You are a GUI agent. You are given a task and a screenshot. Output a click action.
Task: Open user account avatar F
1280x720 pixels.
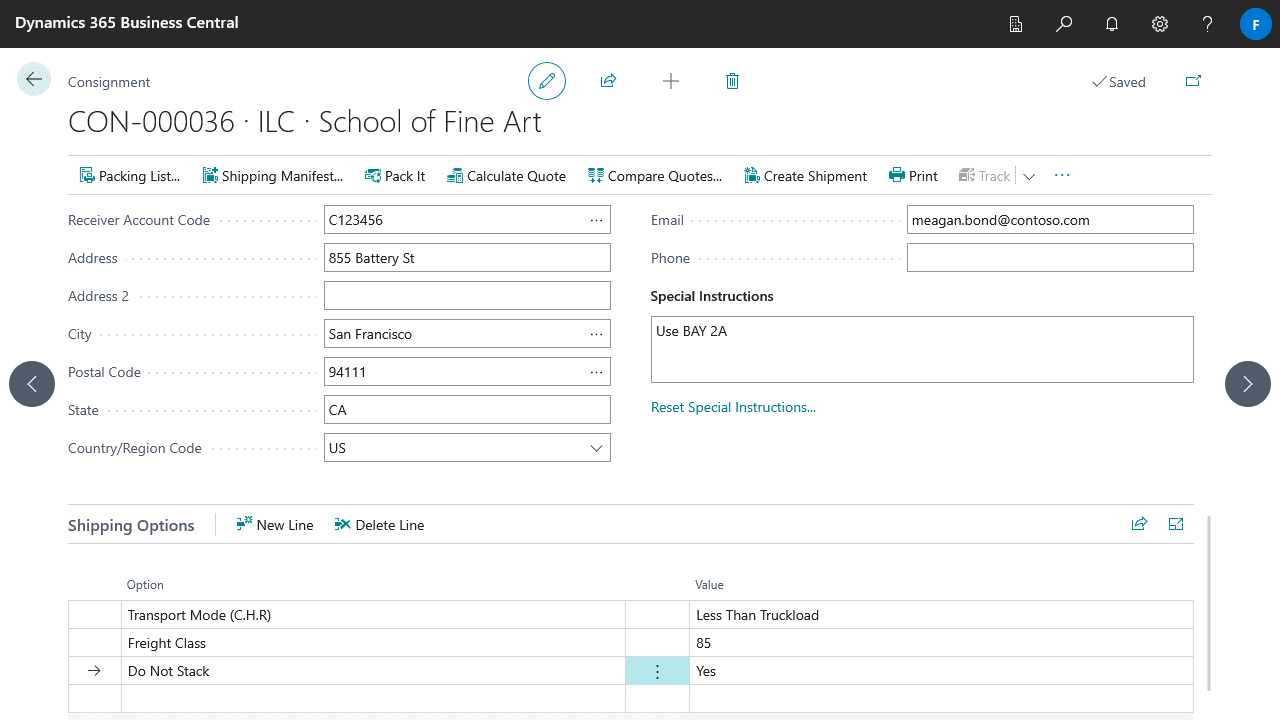1255,24
